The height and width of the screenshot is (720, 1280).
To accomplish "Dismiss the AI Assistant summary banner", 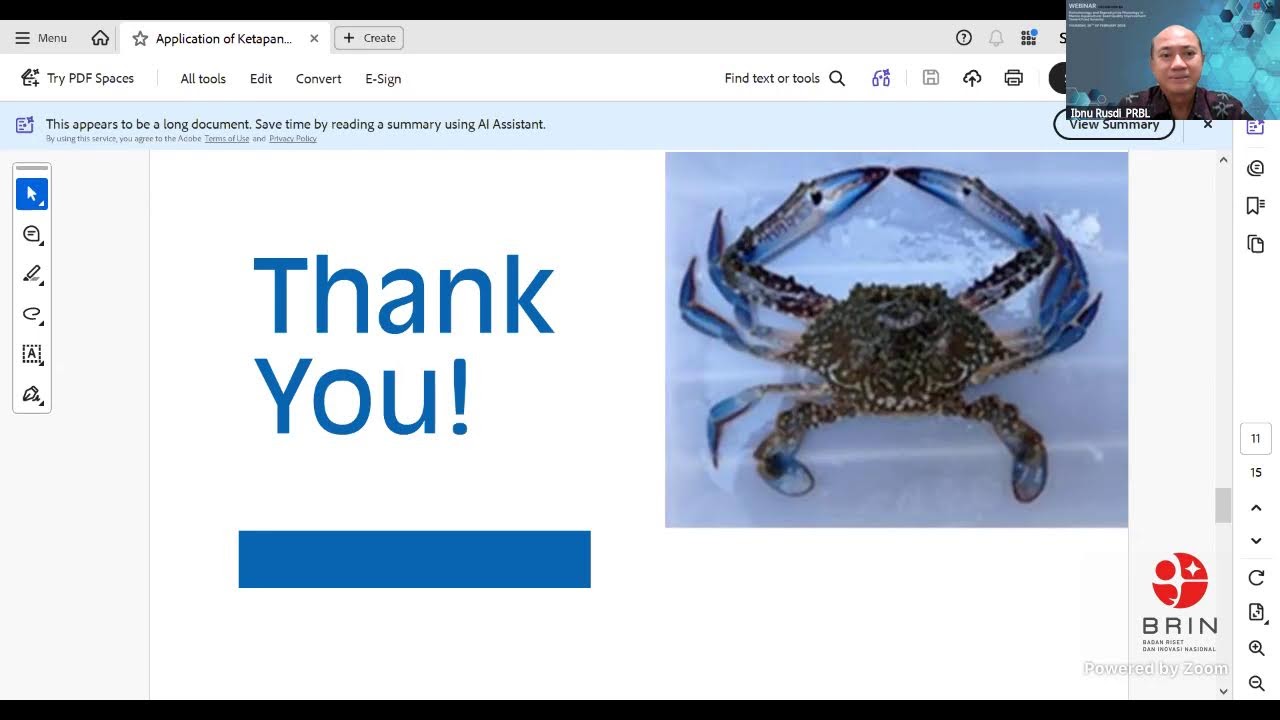I will (x=1208, y=124).
